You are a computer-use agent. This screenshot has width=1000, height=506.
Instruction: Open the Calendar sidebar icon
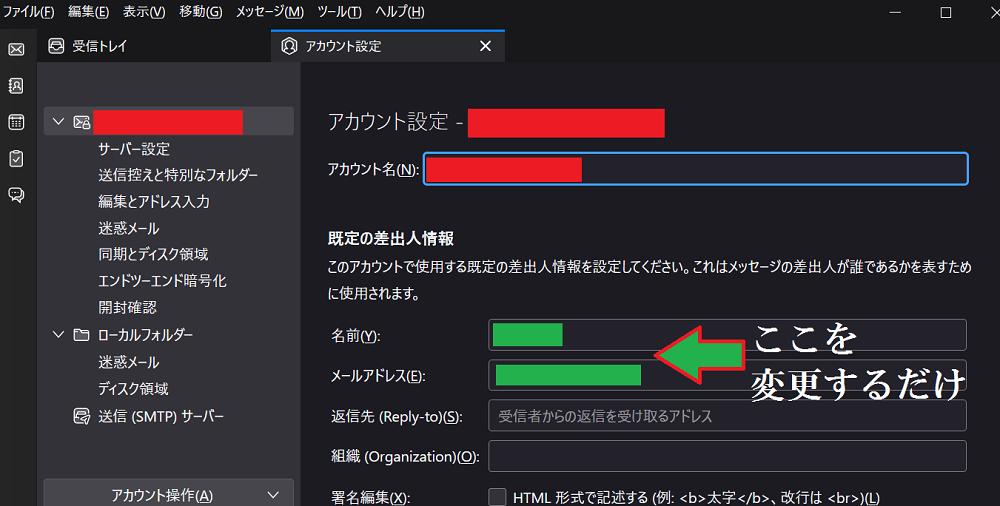16,122
